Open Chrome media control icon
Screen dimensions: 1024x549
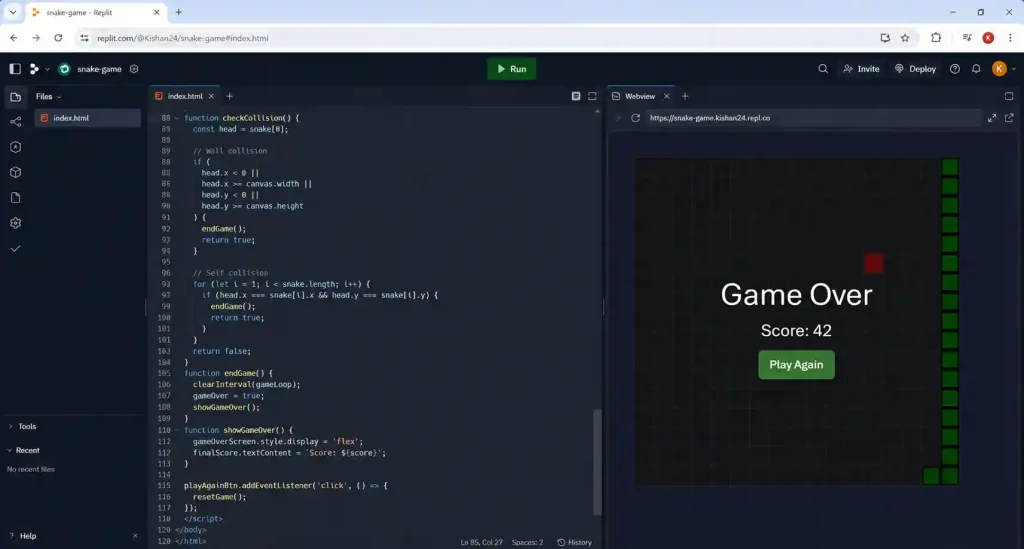[967, 38]
